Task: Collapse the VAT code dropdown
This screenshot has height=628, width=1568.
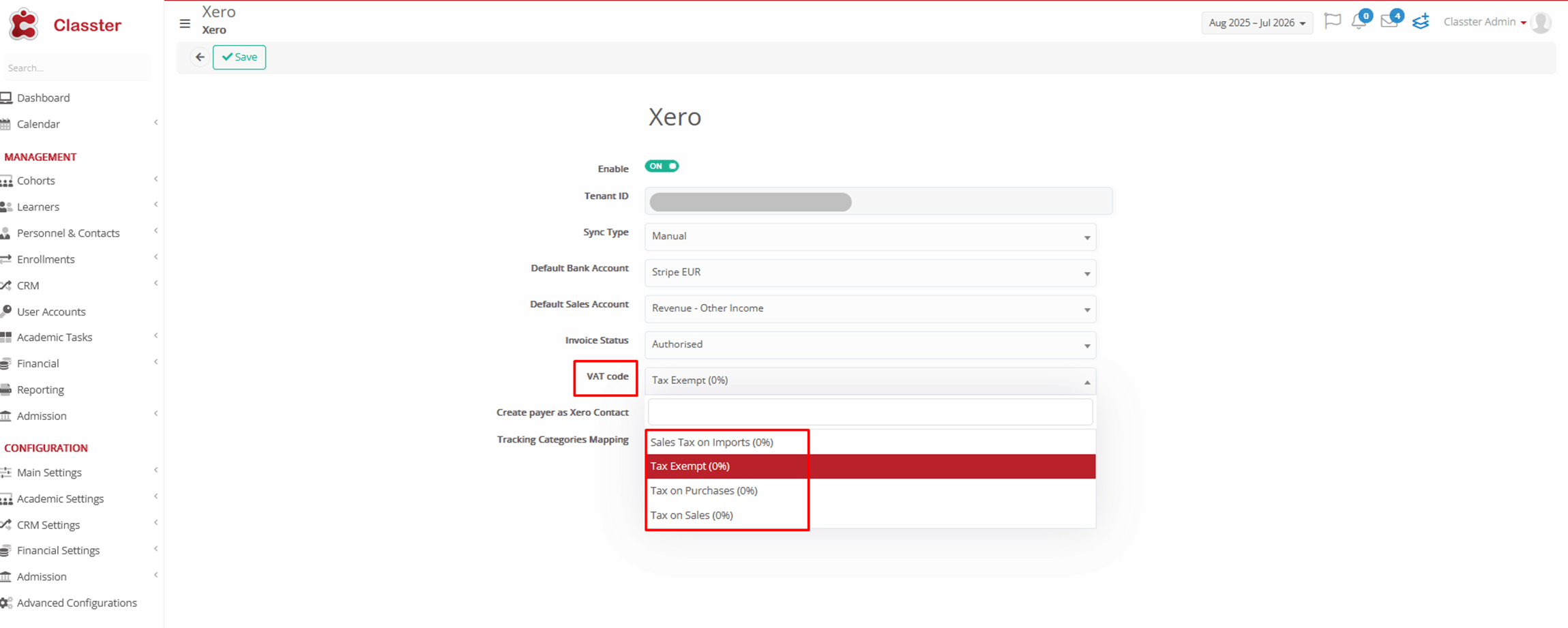Action: [870, 381]
